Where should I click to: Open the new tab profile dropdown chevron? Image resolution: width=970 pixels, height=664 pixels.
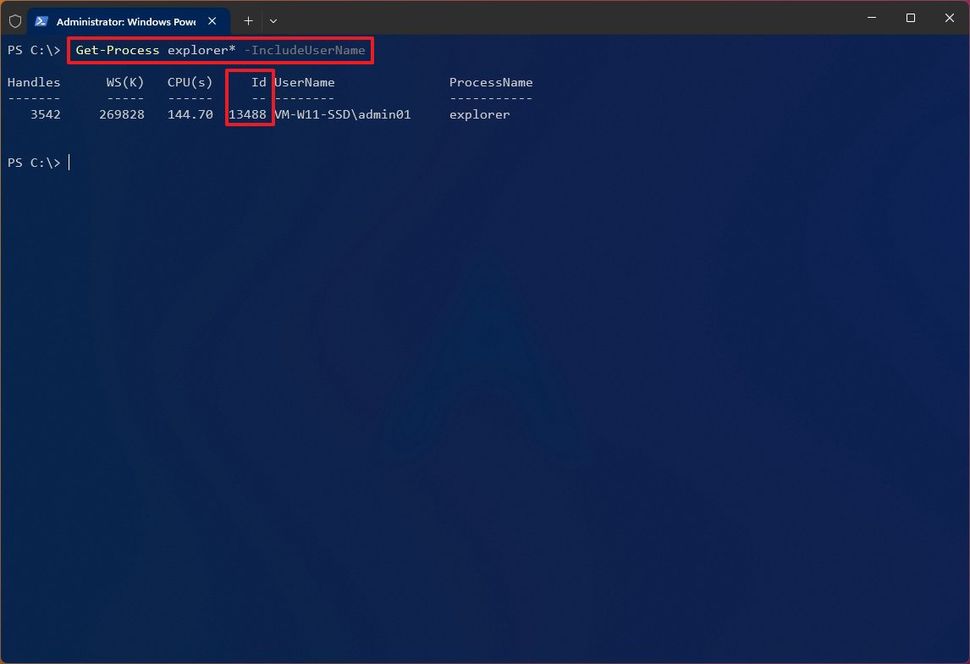pos(273,21)
